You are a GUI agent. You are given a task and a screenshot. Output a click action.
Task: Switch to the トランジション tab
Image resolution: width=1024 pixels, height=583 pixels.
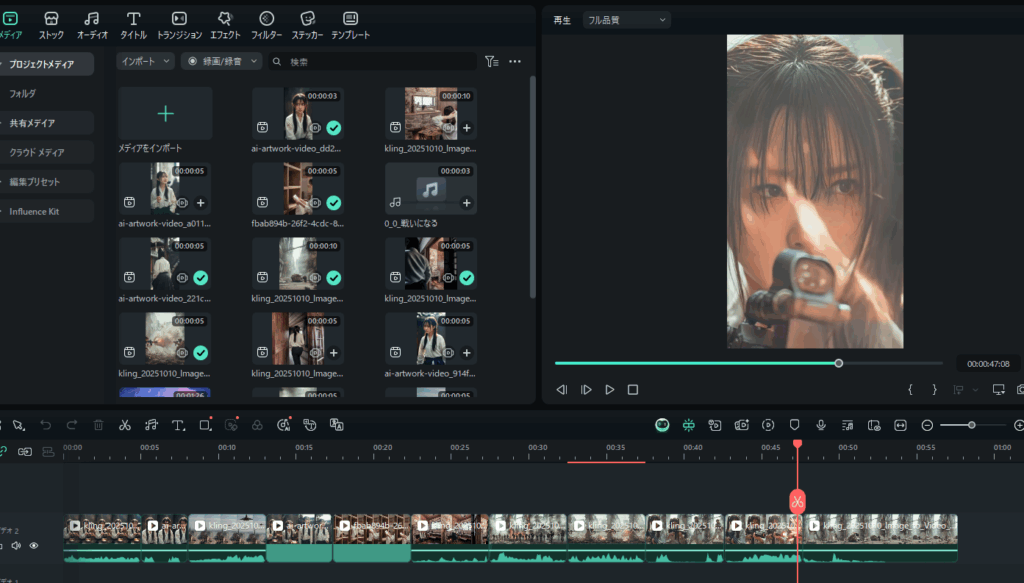tap(179, 25)
